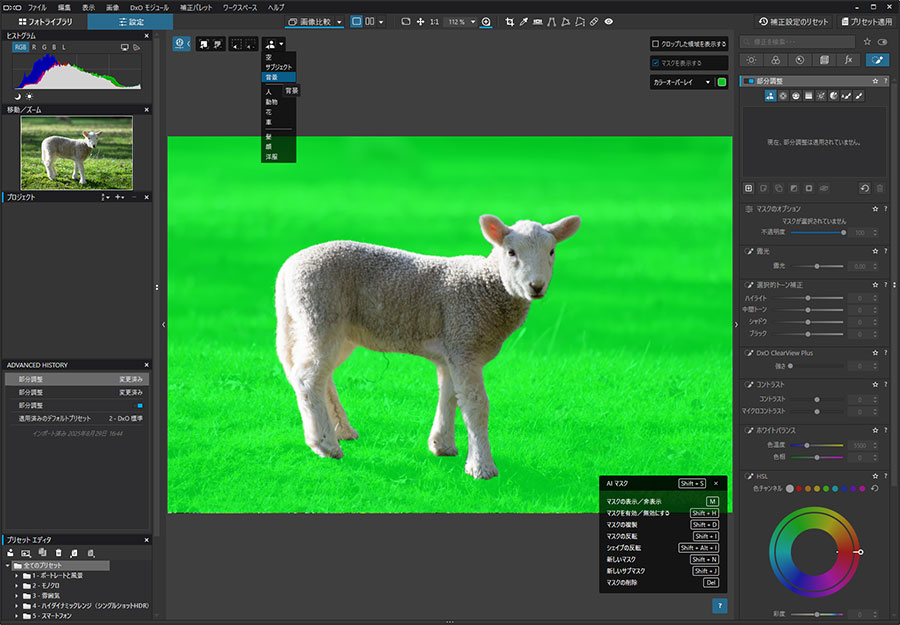Toggle the highlight clipping sun icon
This screenshot has width=900, height=625.
coord(29,96)
